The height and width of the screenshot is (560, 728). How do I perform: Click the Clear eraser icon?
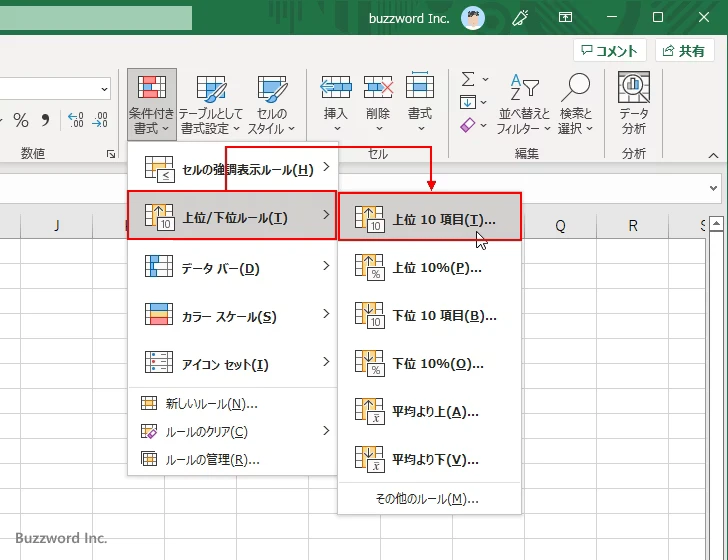point(468,125)
